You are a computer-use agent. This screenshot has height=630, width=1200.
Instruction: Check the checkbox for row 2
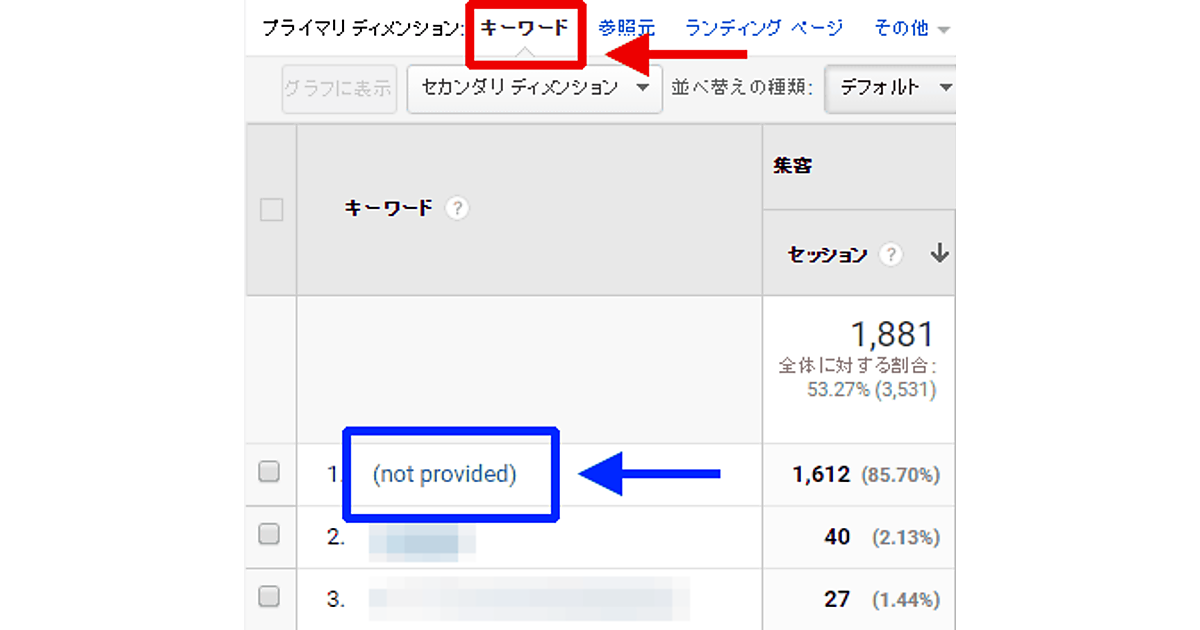[269, 535]
